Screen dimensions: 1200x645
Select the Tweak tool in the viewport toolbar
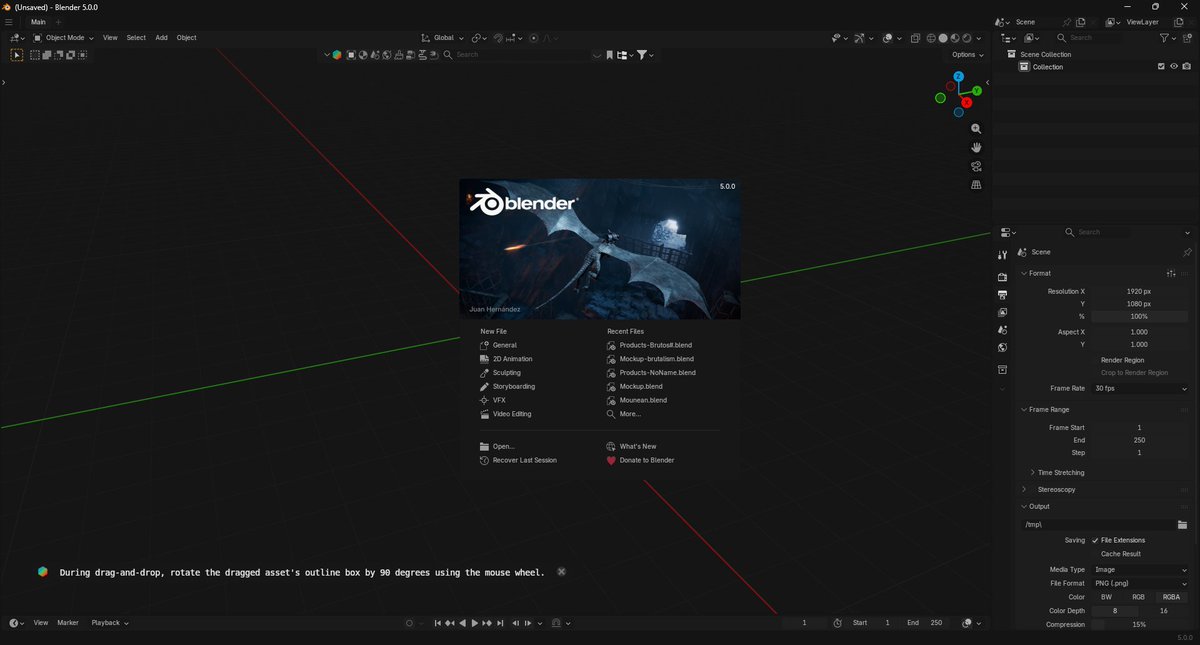(17, 55)
